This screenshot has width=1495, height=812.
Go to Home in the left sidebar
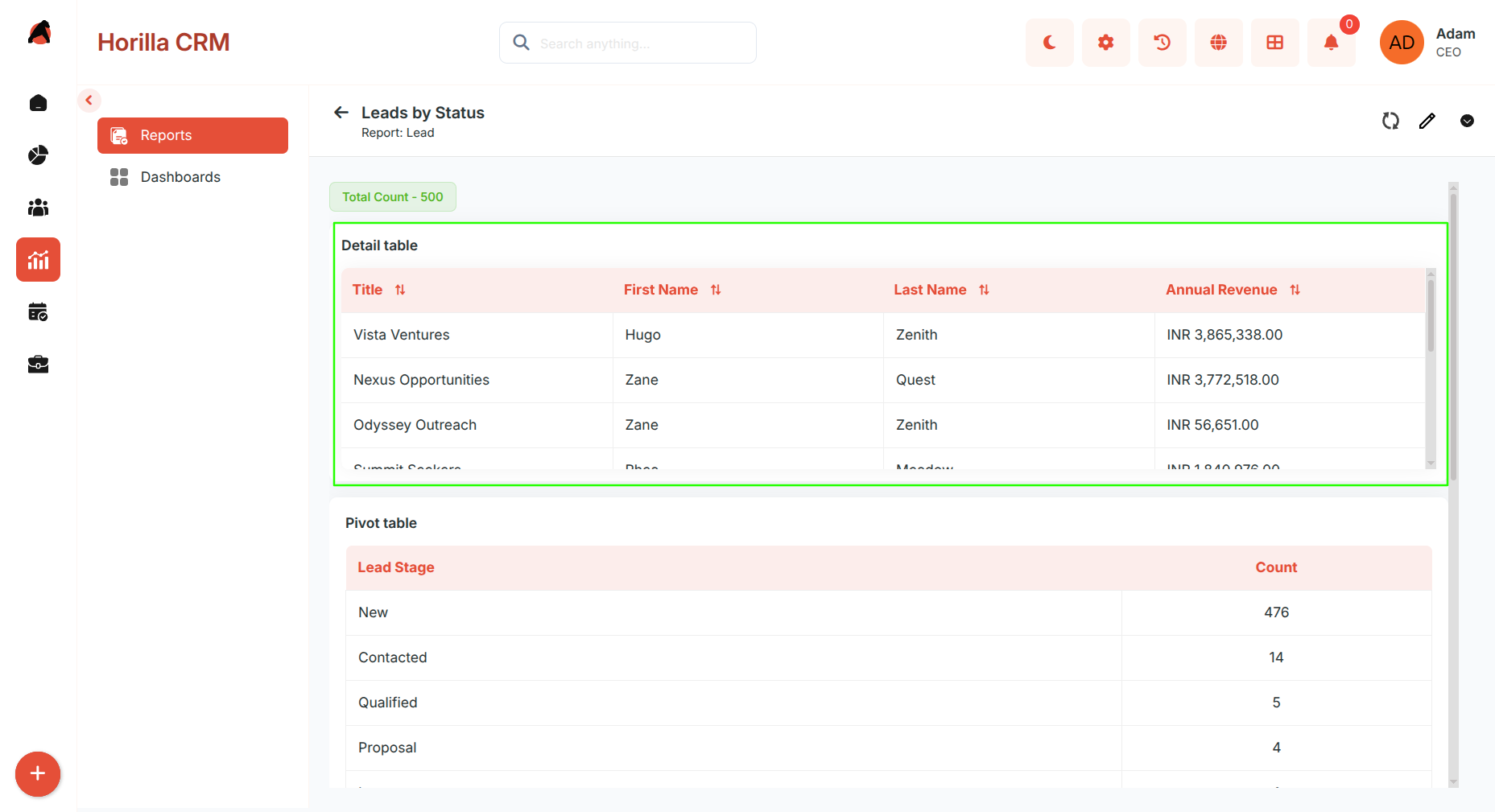tap(38, 103)
